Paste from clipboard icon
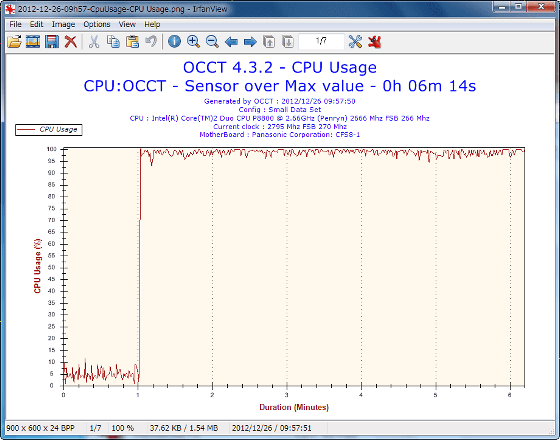This screenshot has width=560, height=440. pyautogui.click(x=132, y=42)
